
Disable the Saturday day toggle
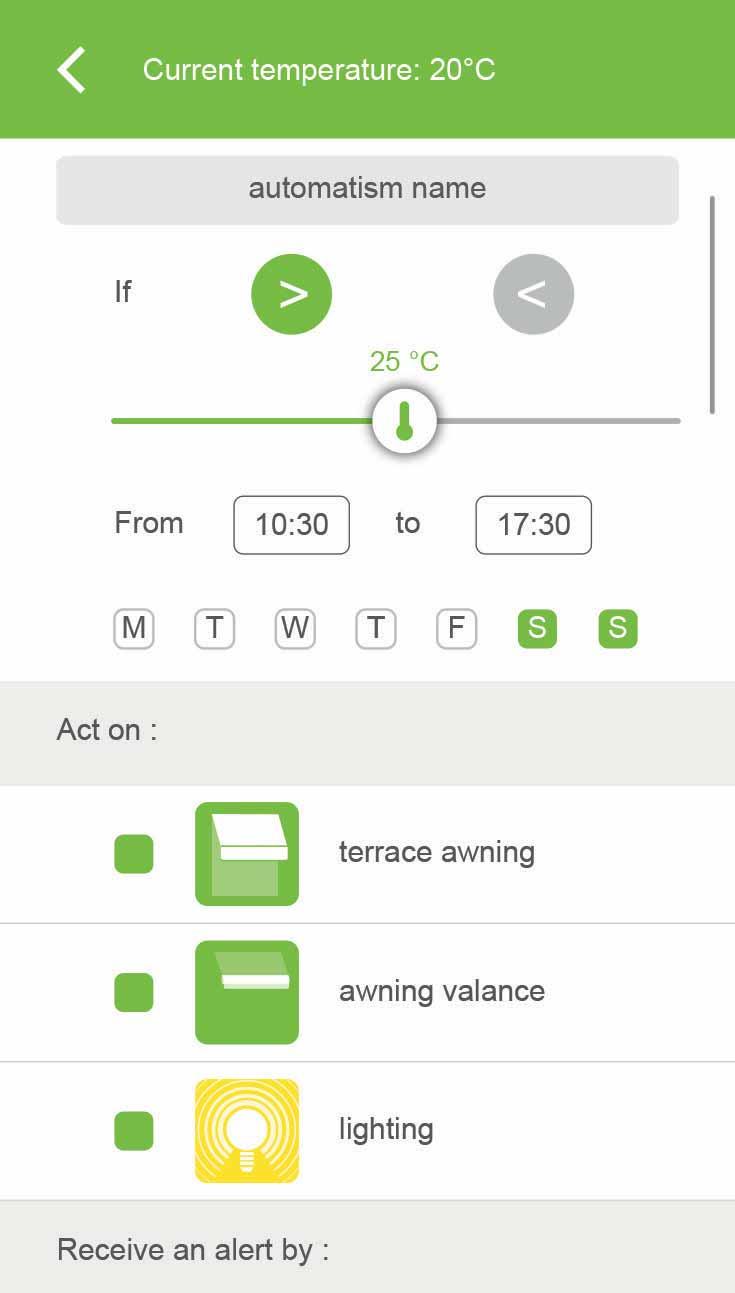click(537, 629)
